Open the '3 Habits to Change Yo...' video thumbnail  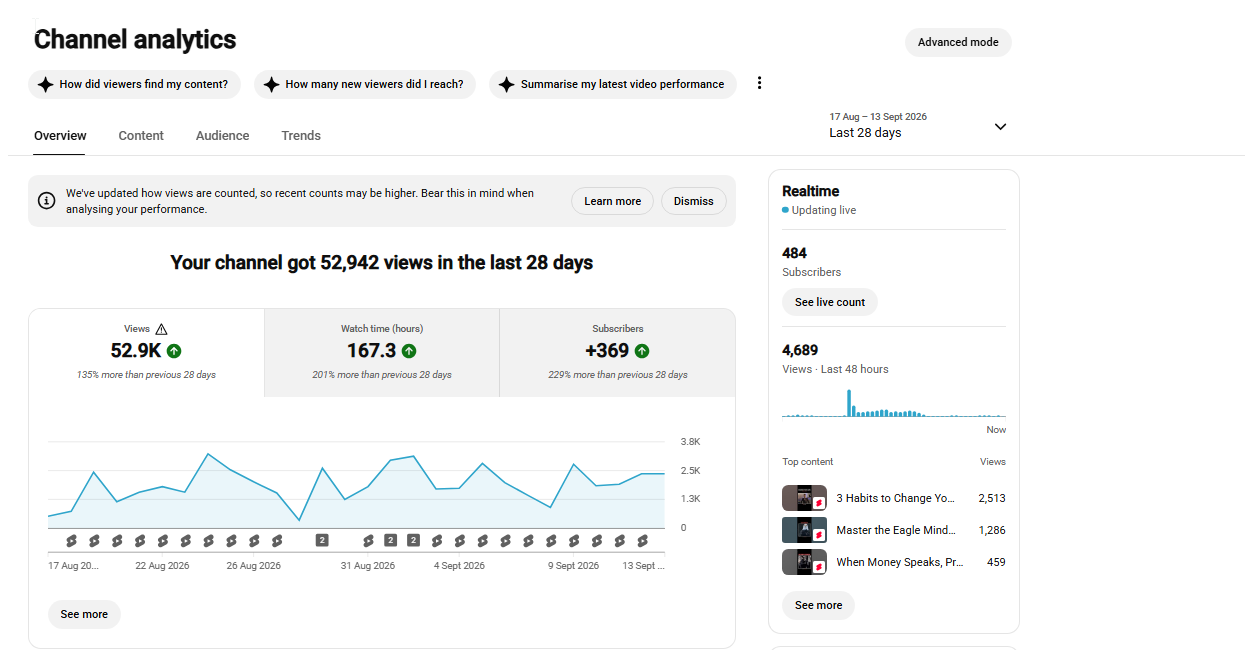[x=804, y=498]
